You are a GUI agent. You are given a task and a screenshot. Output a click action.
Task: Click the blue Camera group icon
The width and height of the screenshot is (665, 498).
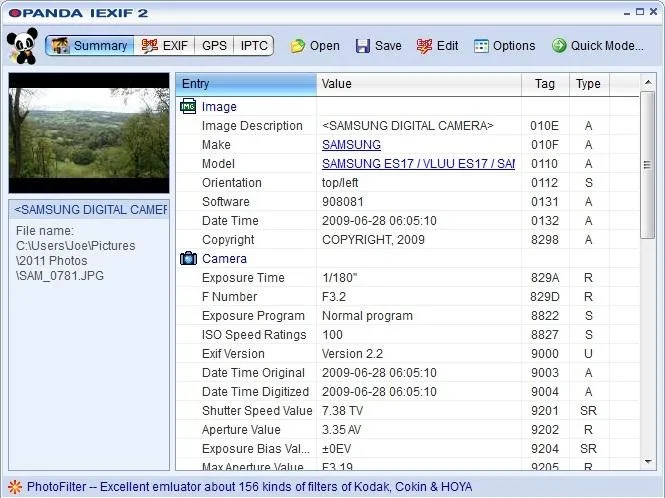pyautogui.click(x=188, y=258)
